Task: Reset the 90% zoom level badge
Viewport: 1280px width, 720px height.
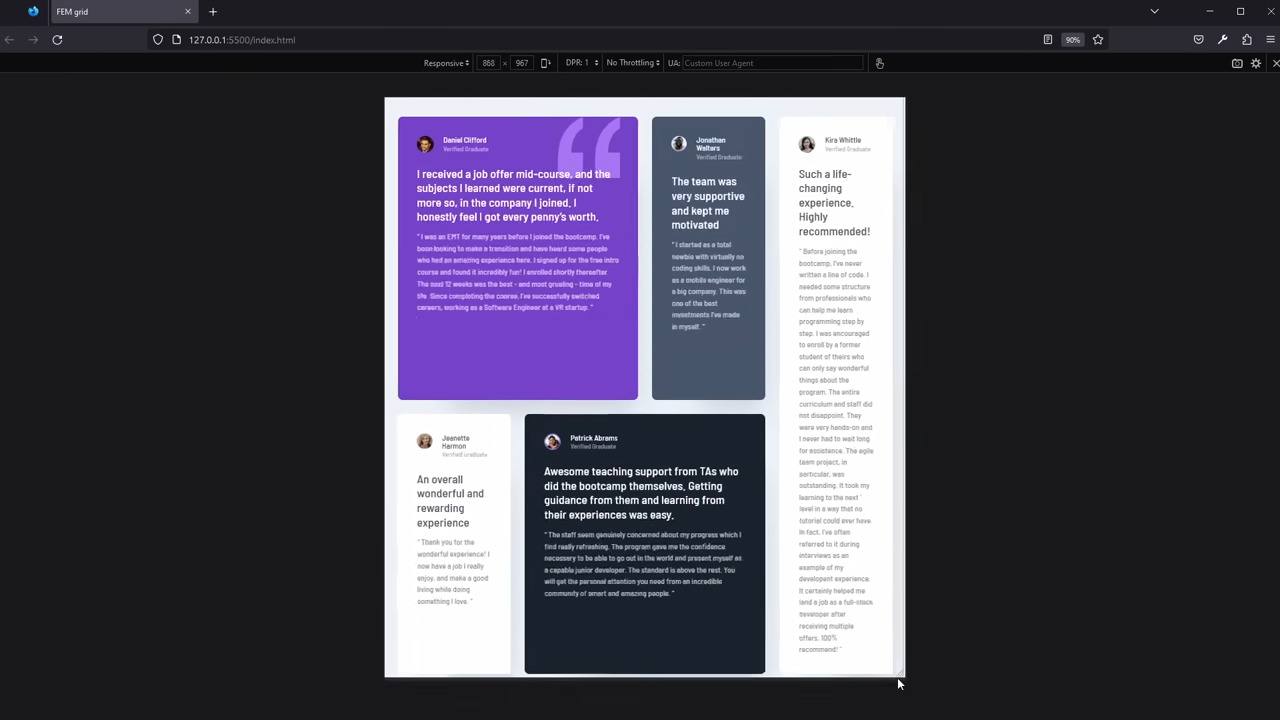Action: click(x=1072, y=40)
